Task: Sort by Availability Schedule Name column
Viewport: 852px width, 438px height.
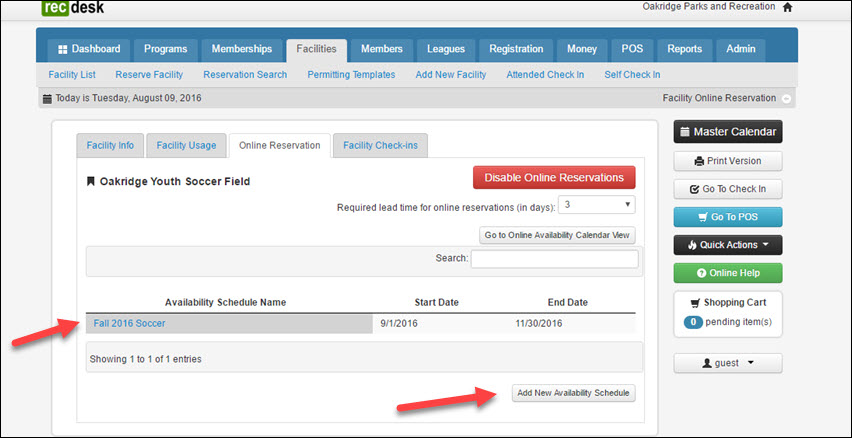Action: pos(225,302)
